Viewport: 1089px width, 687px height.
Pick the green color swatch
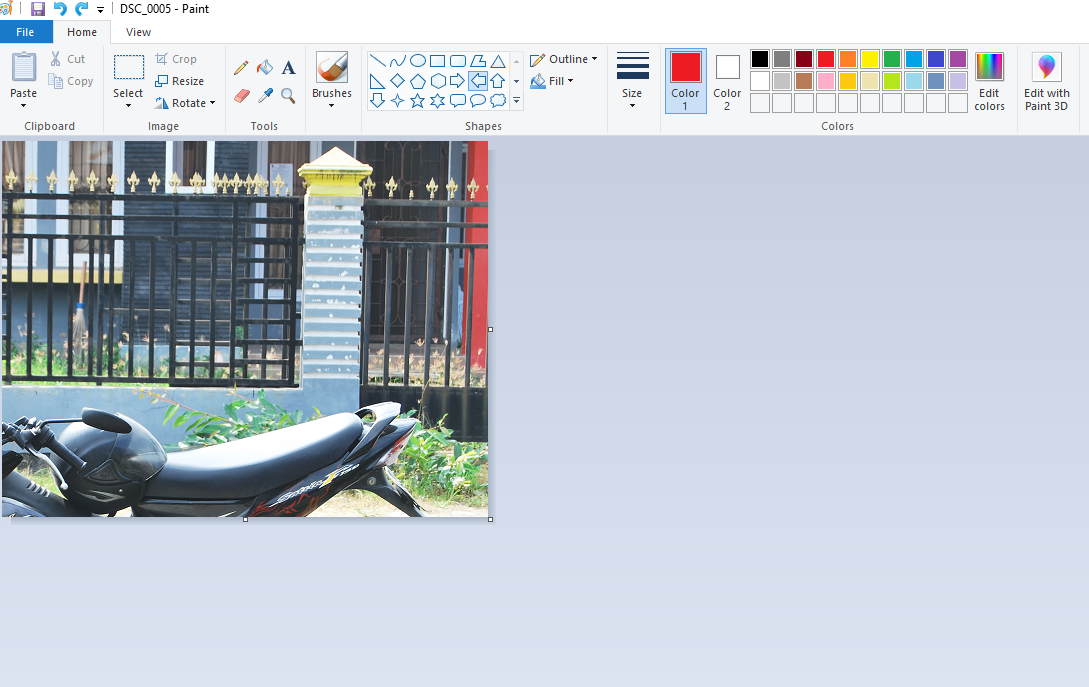tap(892, 59)
